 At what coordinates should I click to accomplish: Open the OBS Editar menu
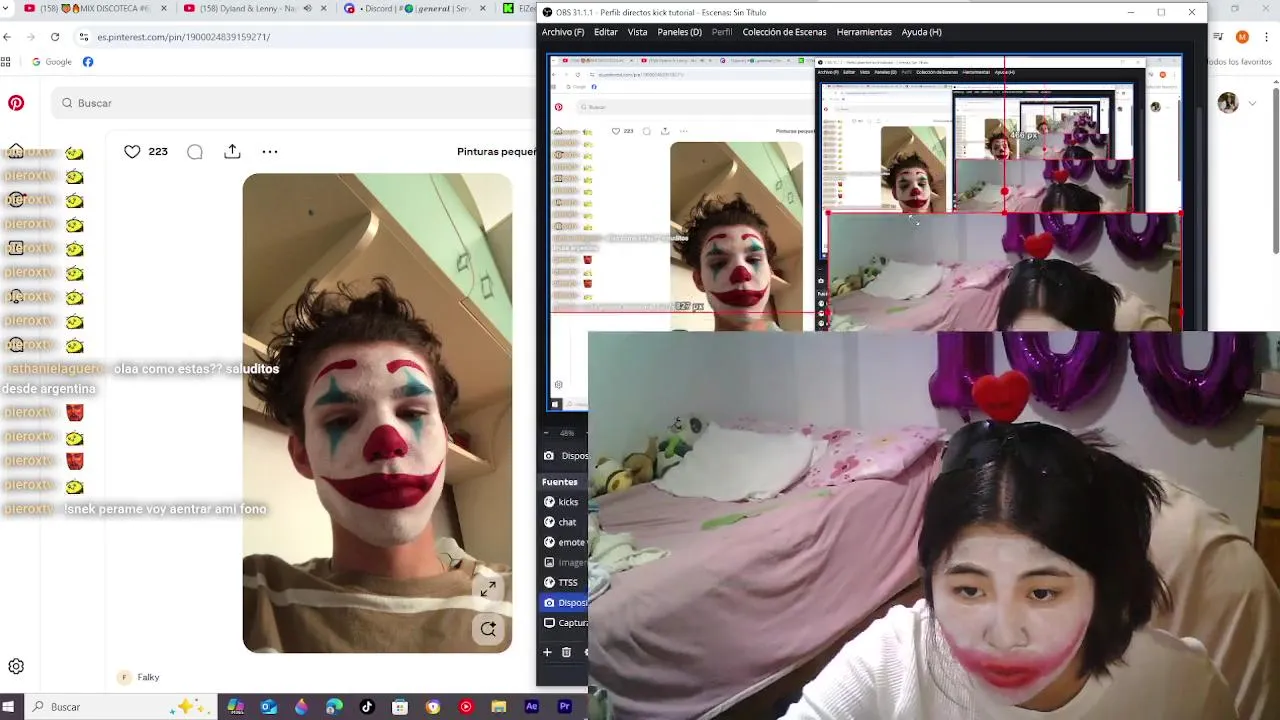click(606, 32)
